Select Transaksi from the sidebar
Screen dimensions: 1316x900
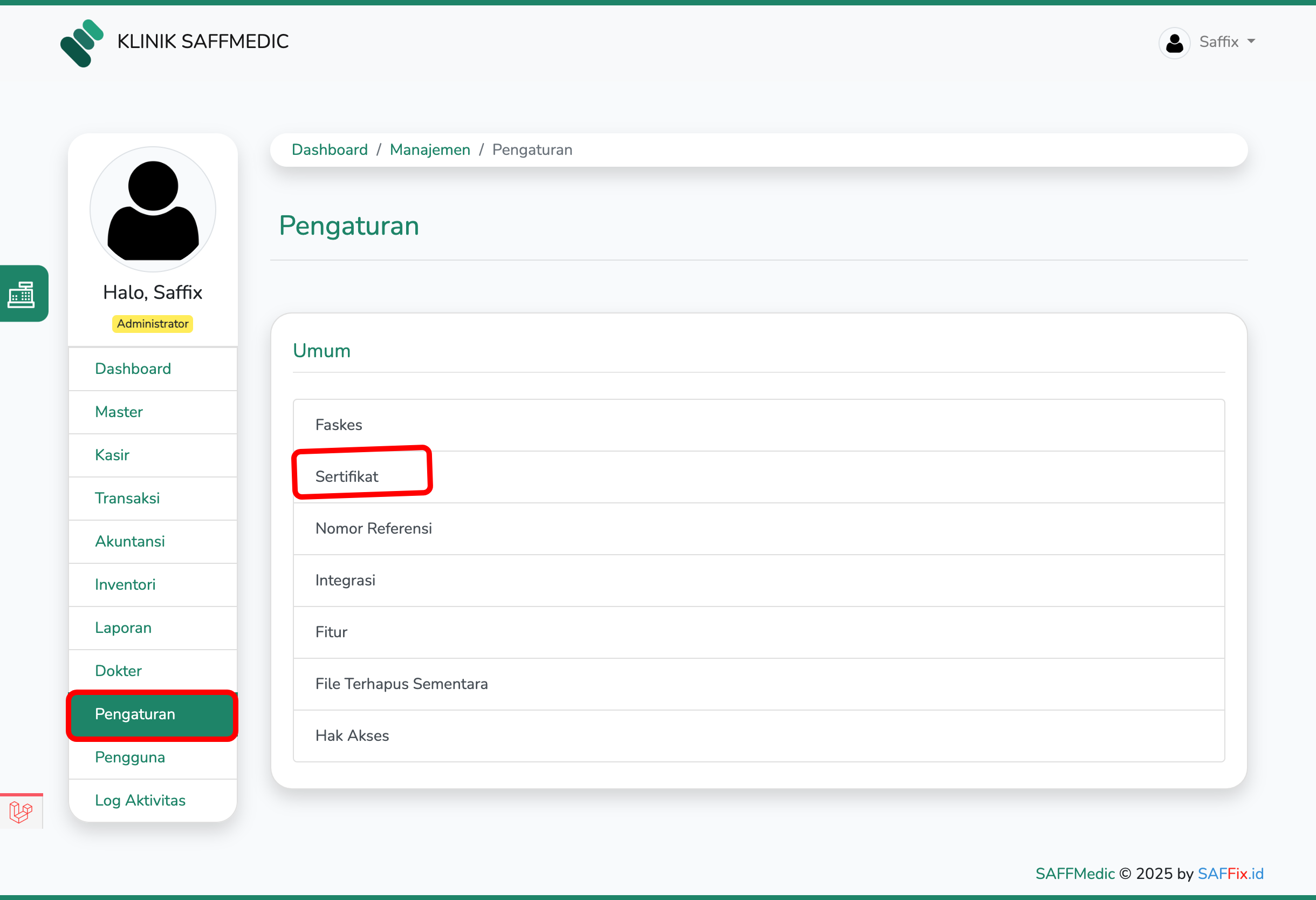point(127,498)
